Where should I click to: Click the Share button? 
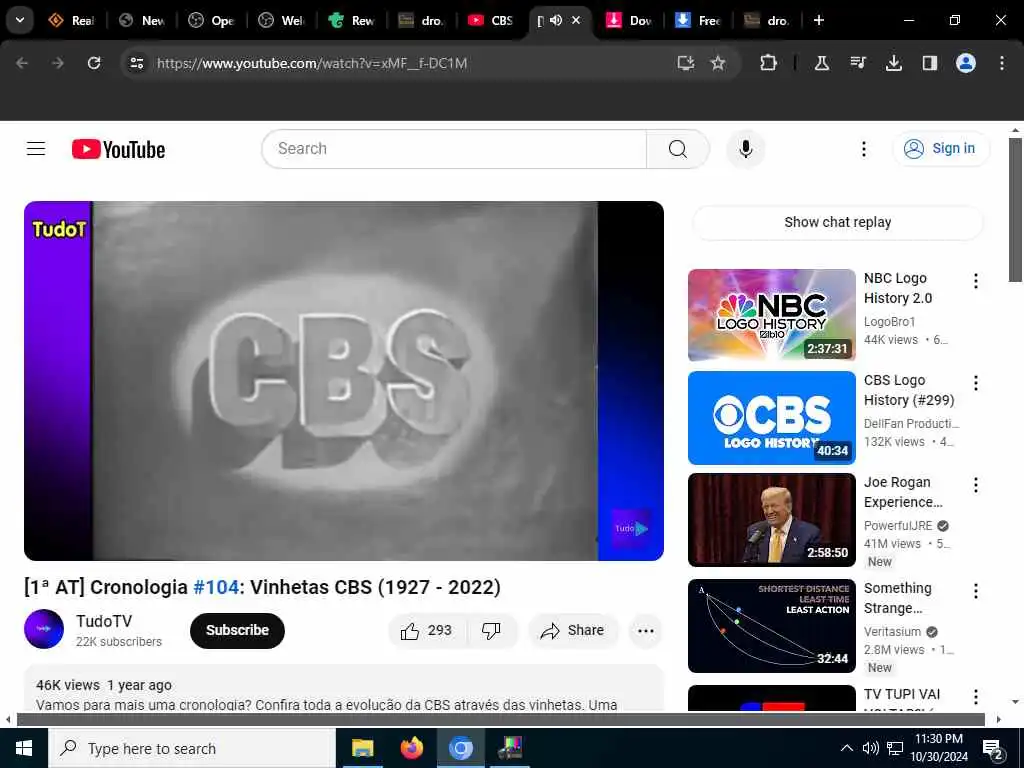[573, 630]
